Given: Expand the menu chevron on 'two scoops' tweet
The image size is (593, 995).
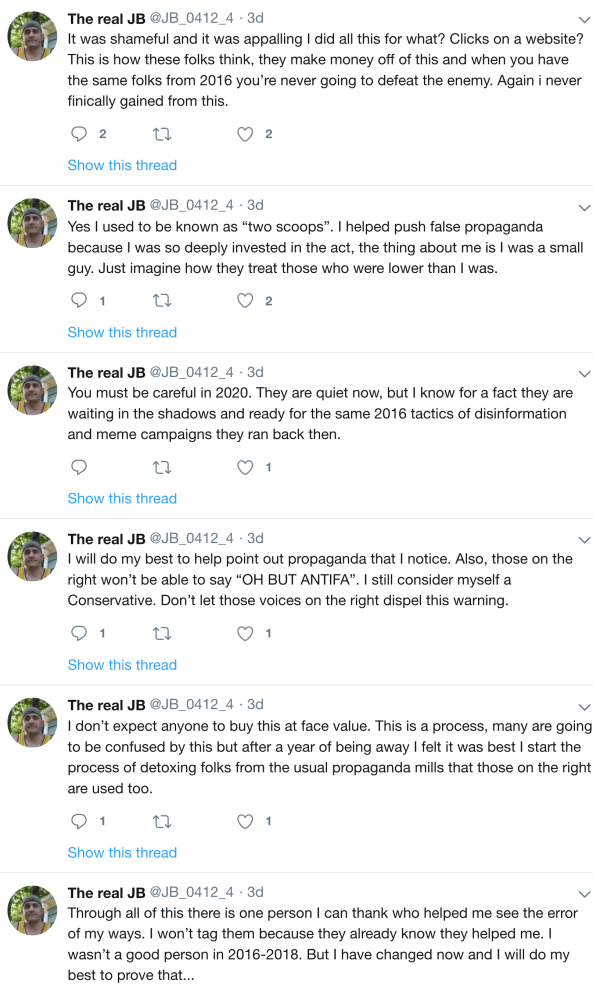Looking at the screenshot, I should (585, 208).
